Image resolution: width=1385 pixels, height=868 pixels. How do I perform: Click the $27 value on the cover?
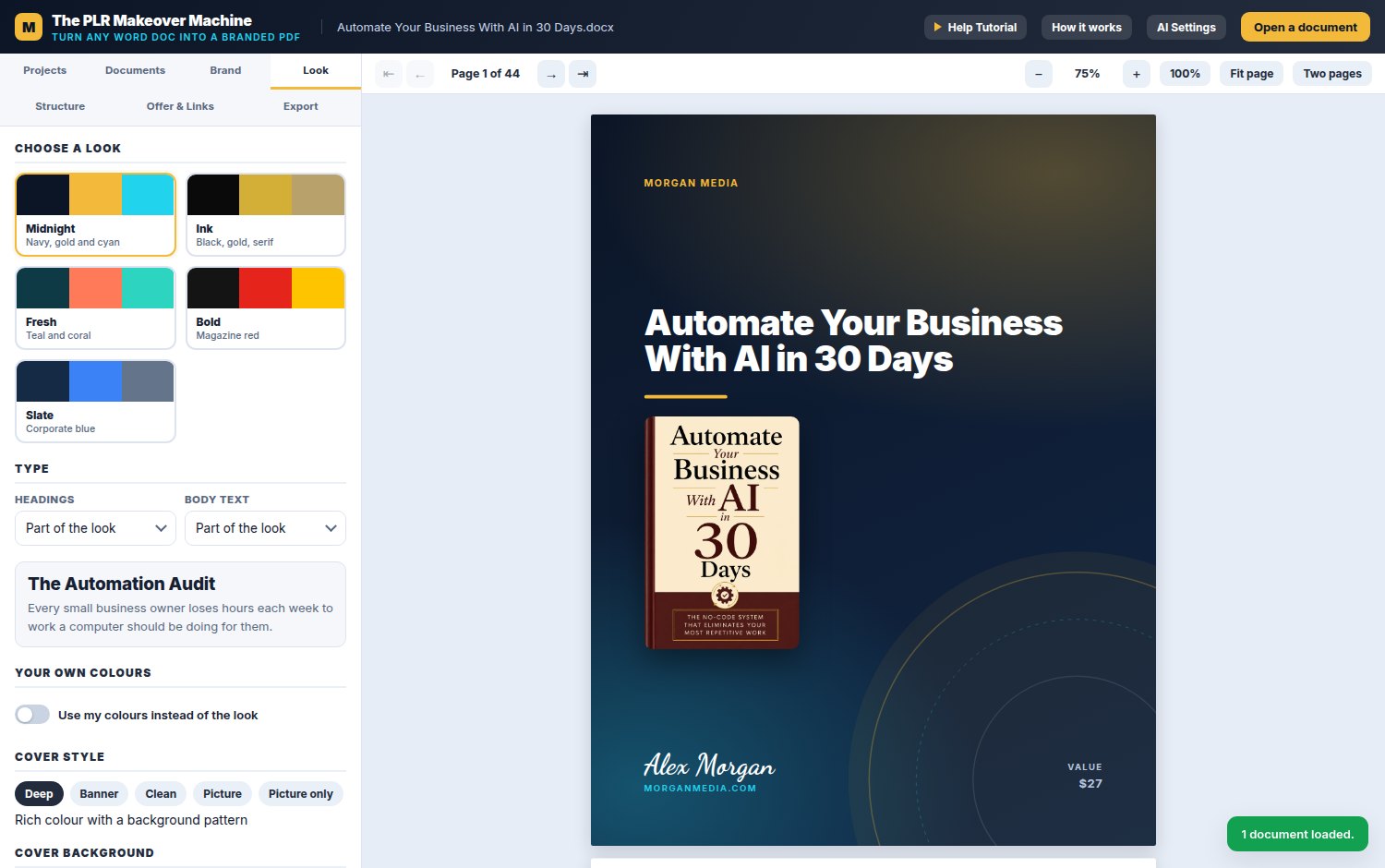1090,784
